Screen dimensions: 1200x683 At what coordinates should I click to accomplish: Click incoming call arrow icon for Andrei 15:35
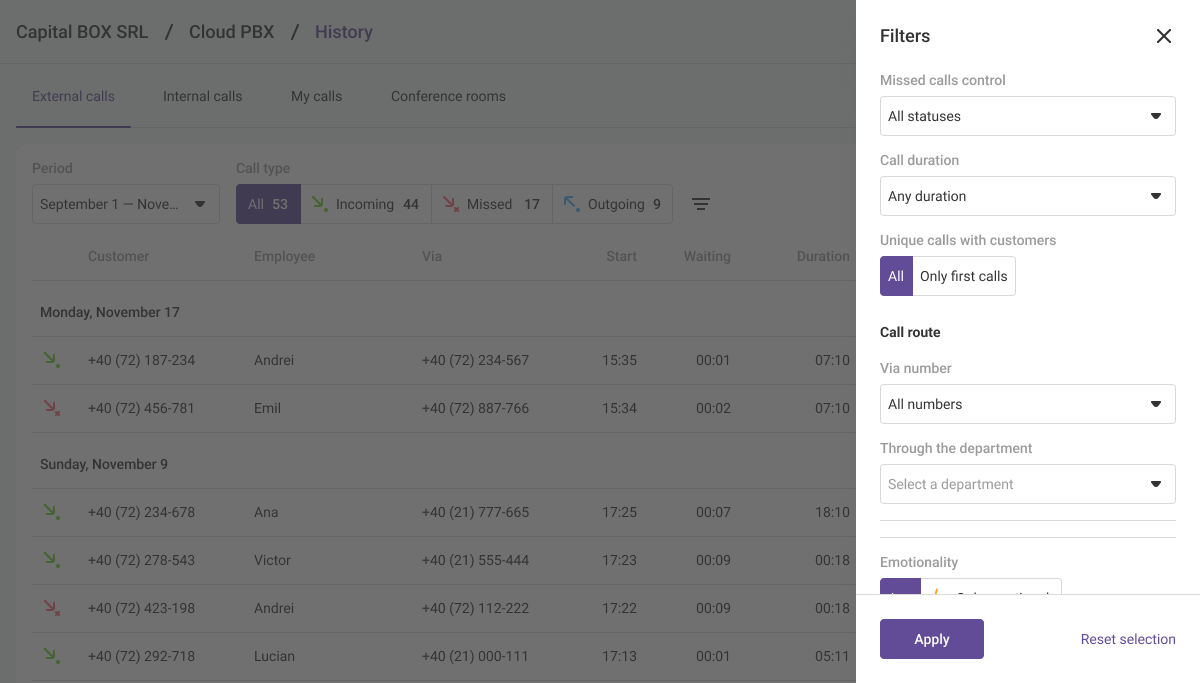[x=51, y=360]
